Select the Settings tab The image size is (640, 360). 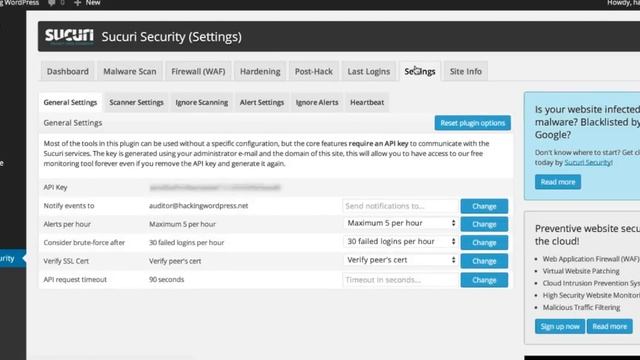(420, 71)
